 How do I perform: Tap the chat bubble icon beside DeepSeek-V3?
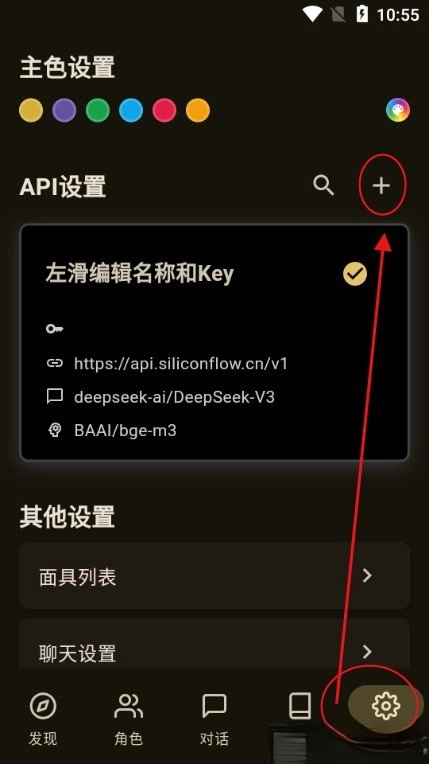55,397
